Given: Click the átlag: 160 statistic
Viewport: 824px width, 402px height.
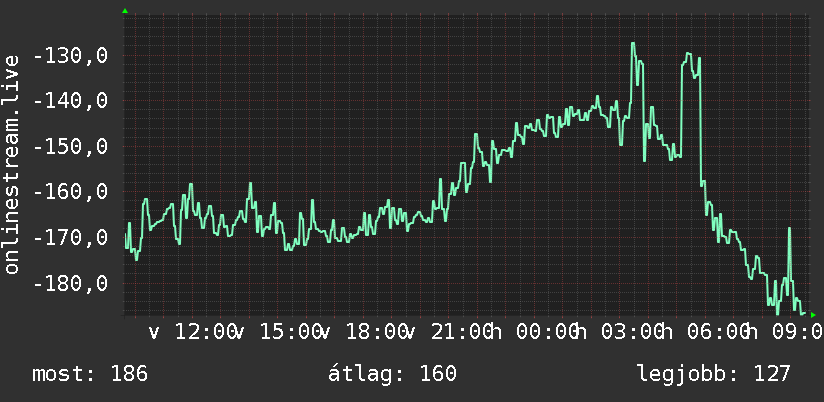Looking at the screenshot, I should (393, 374).
